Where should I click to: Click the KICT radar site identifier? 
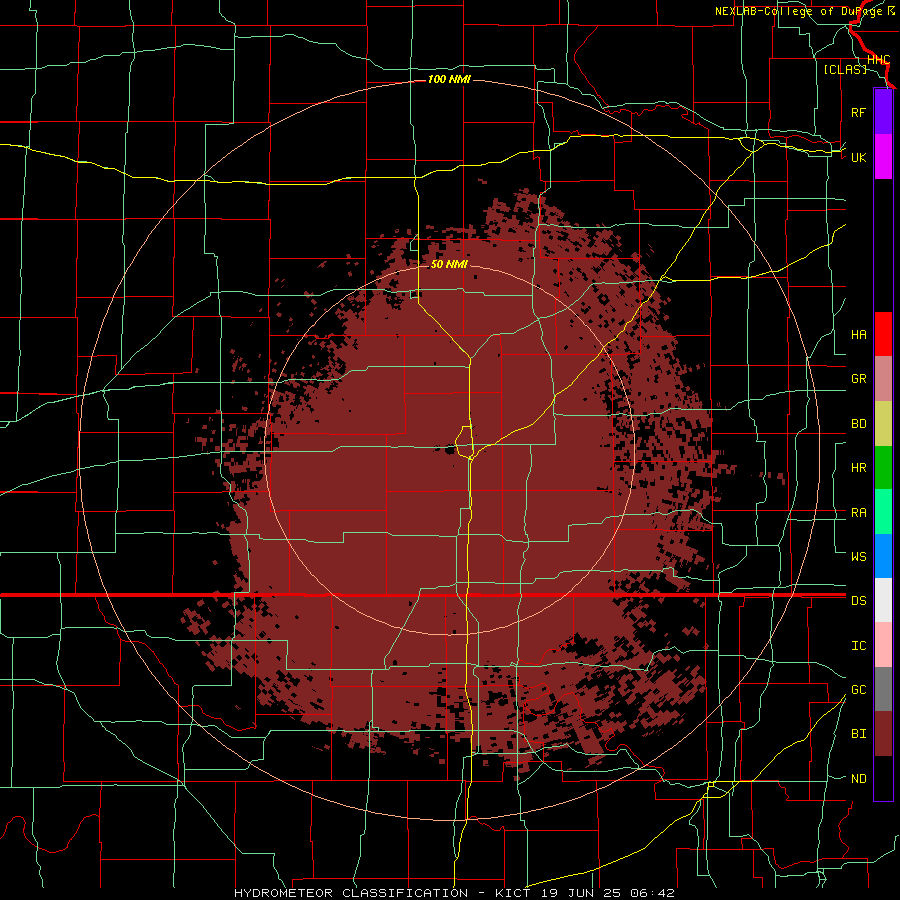(514, 893)
